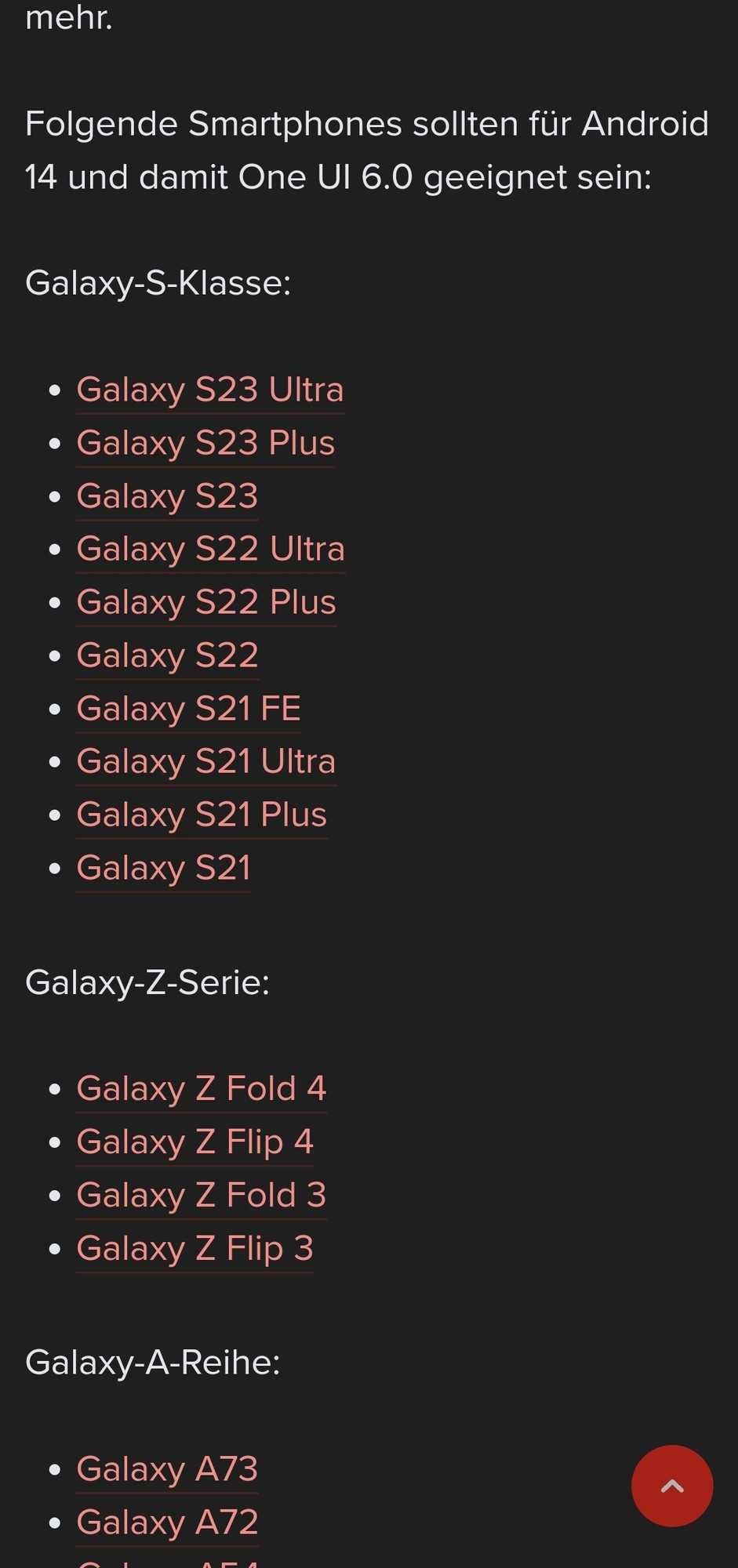This screenshot has width=738, height=1568.
Task: Open the Galaxy Z Fold 3 link
Action: [202, 1195]
